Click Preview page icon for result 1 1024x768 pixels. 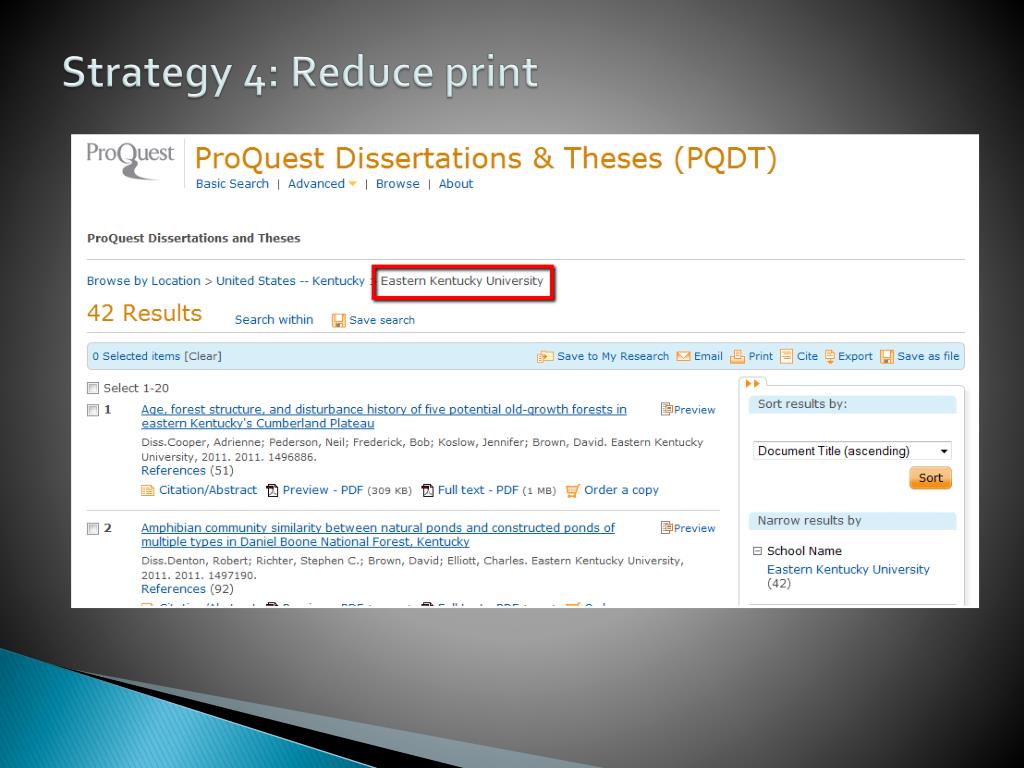(x=667, y=409)
